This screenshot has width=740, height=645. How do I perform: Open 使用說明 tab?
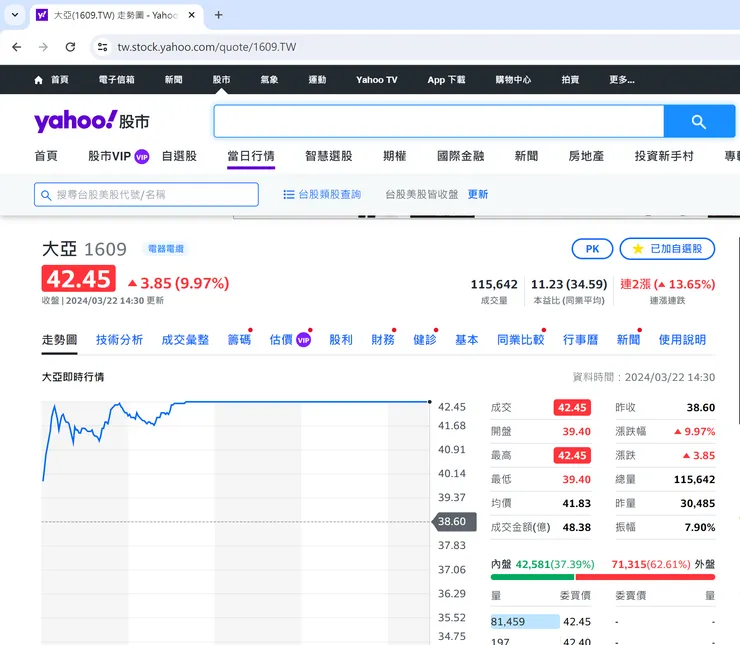click(x=682, y=340)
